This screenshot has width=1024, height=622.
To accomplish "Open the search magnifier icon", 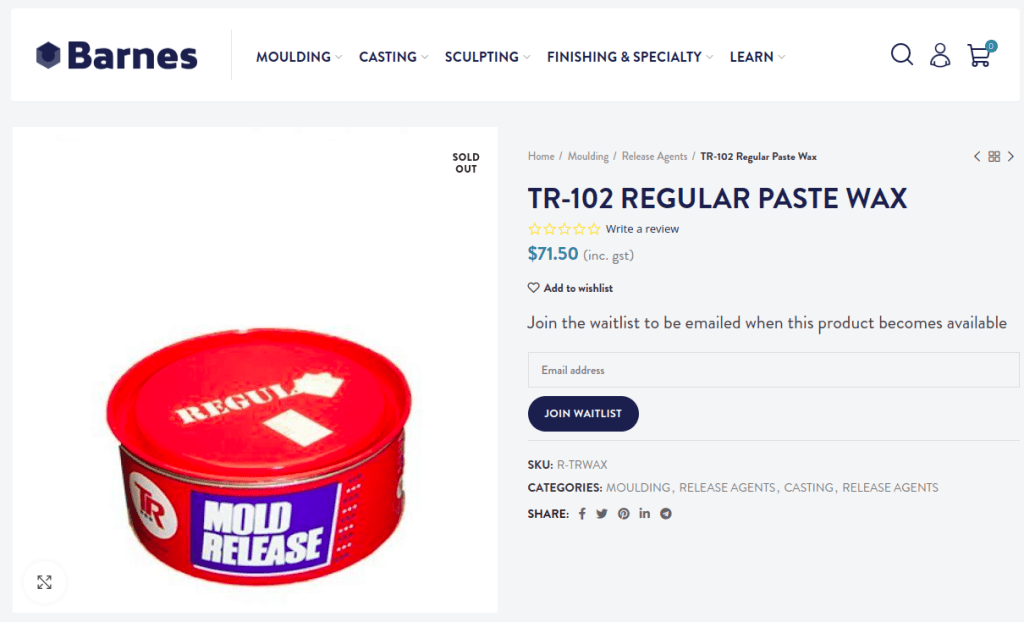I will coord(901,55).
